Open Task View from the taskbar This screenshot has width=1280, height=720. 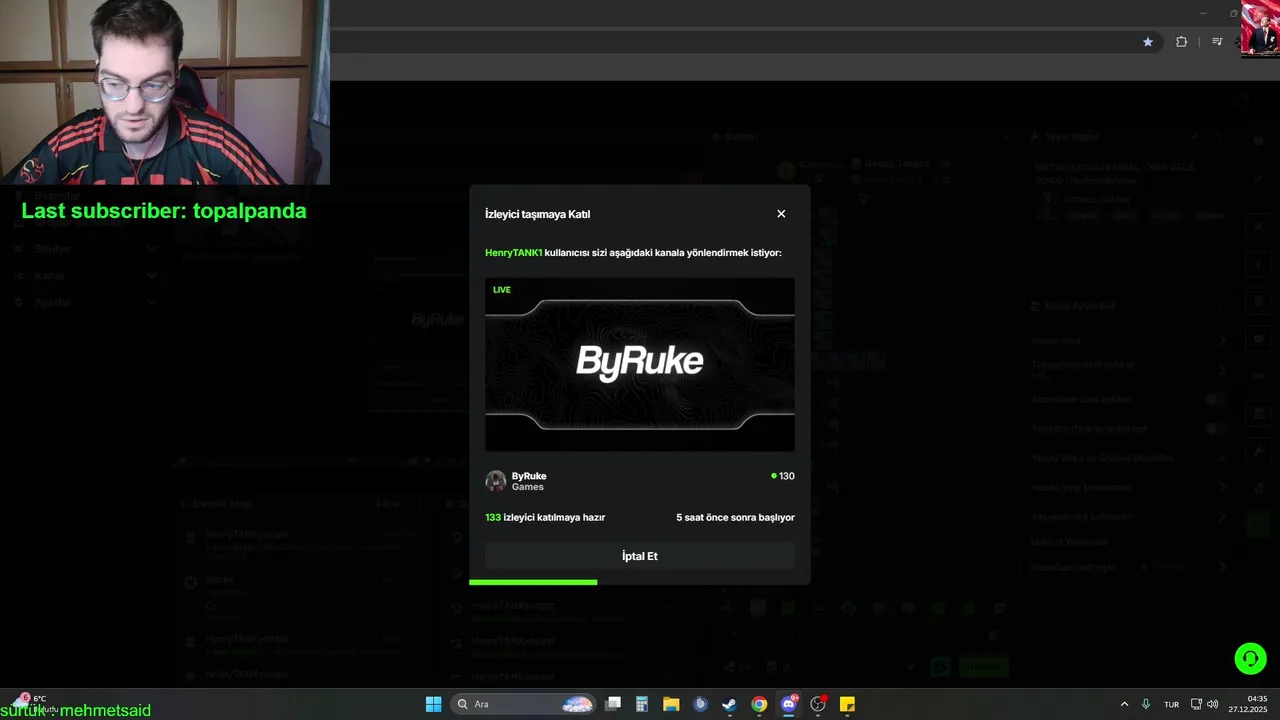point(613,704)
